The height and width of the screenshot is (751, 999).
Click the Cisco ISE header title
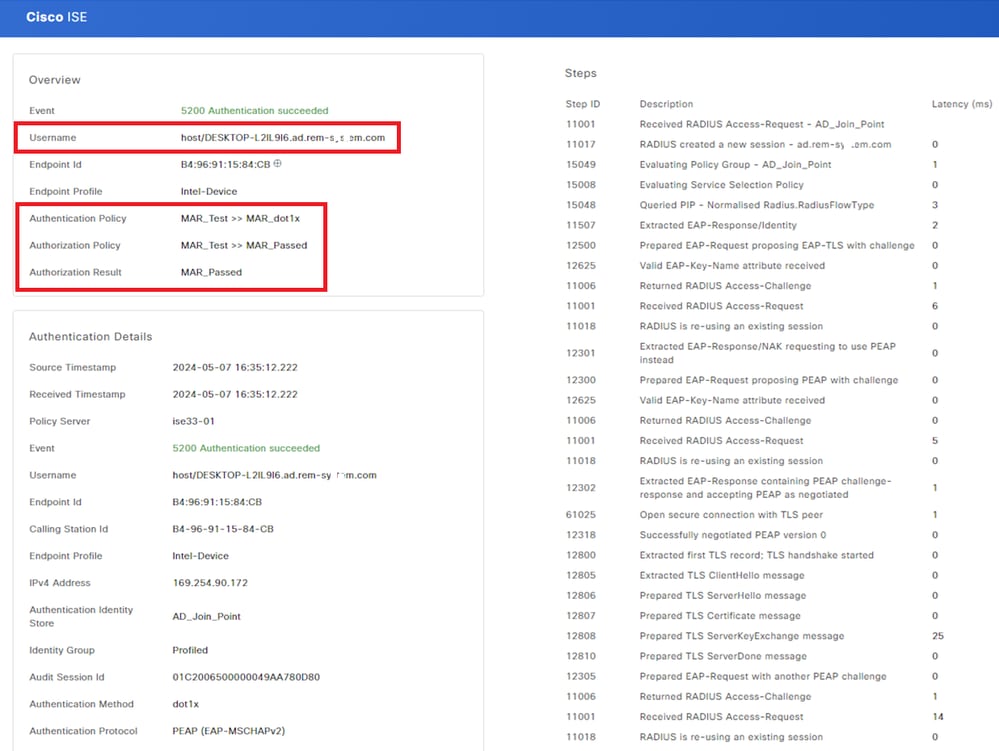pos(56,17)
